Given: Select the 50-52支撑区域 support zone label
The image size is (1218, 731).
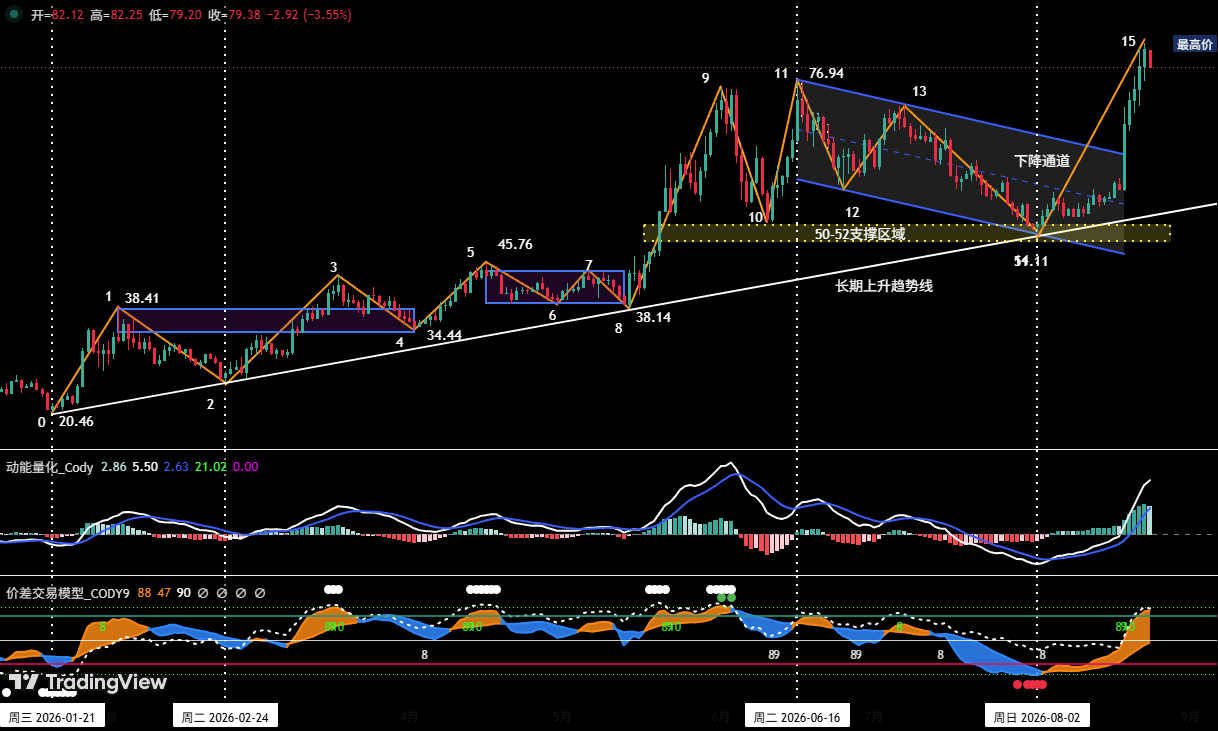Looking at the screenshot, I should (860, 234).
